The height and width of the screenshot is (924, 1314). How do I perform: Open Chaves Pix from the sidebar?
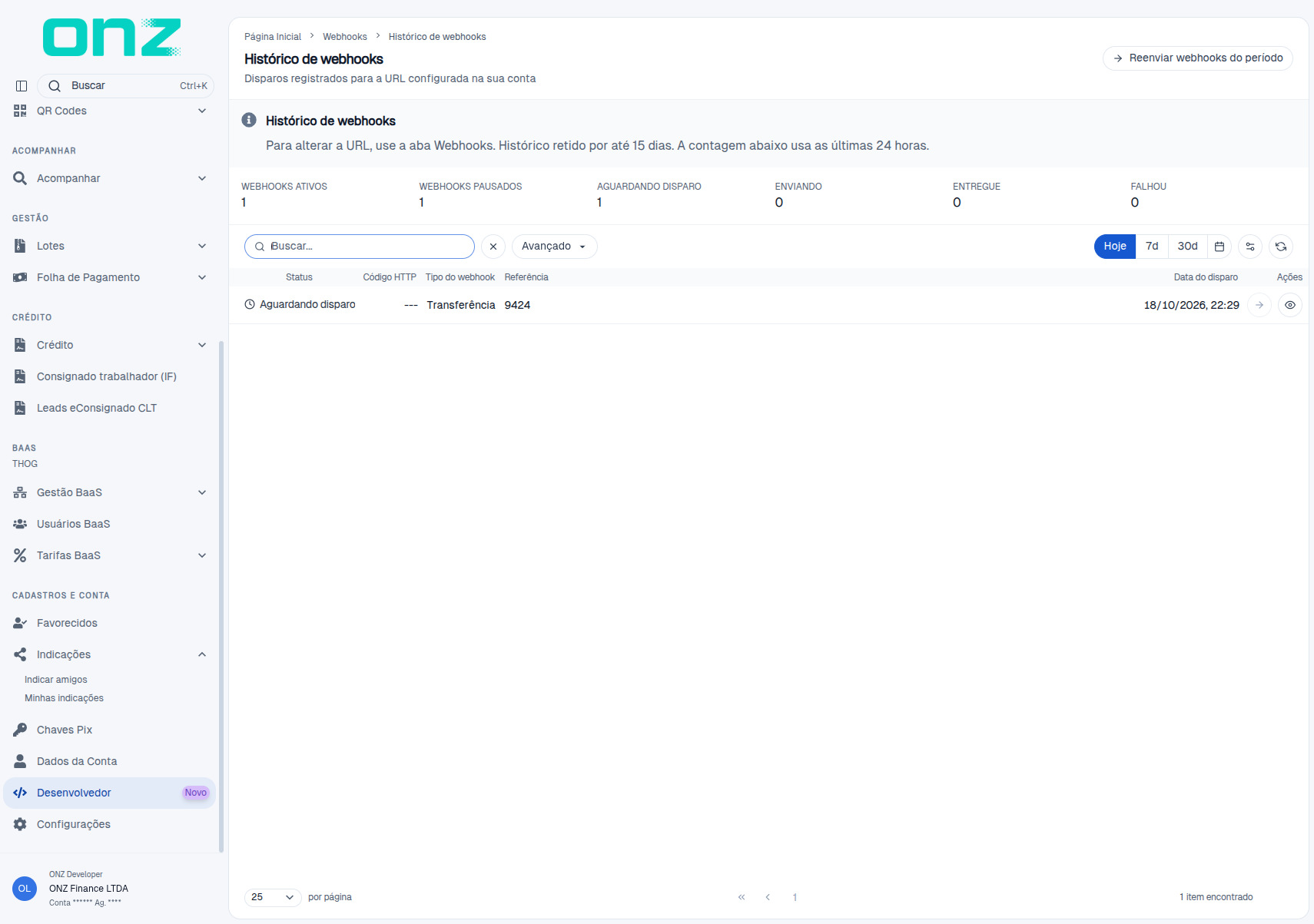pos(109,730)
